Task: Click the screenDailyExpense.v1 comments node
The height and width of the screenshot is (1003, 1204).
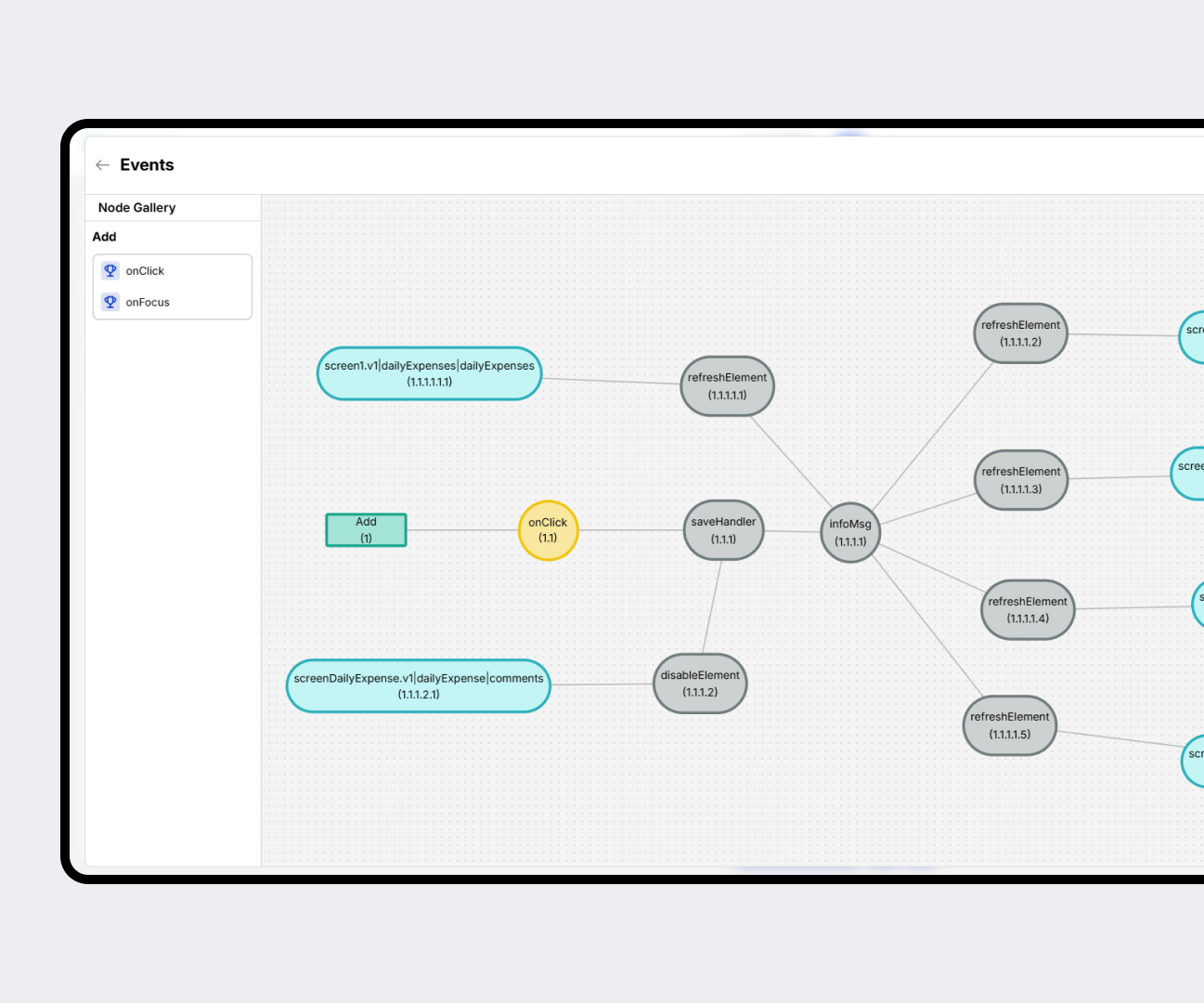Action: pyautogui.click(x=419, y=686)
